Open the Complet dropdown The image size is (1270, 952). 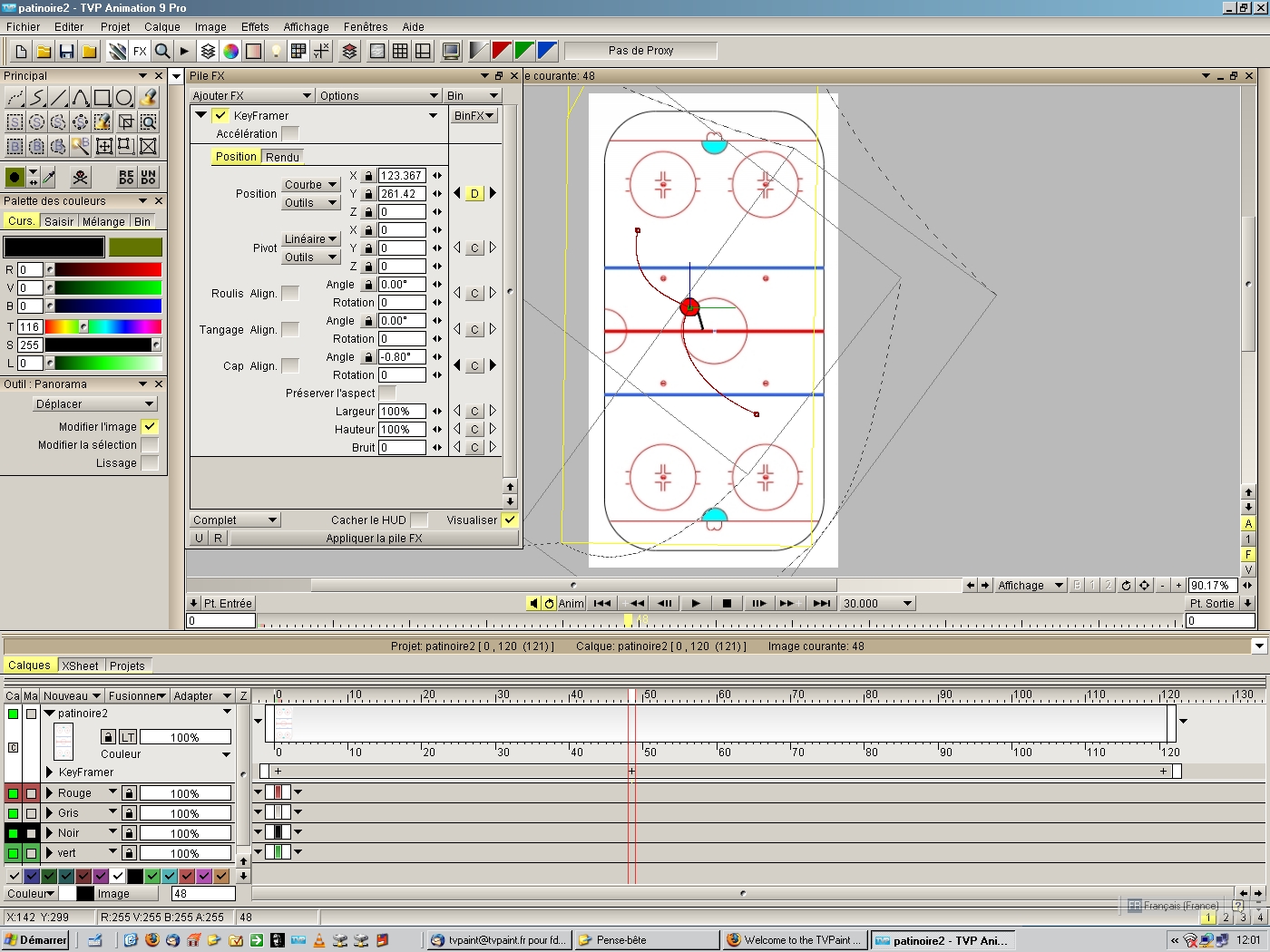236,520
